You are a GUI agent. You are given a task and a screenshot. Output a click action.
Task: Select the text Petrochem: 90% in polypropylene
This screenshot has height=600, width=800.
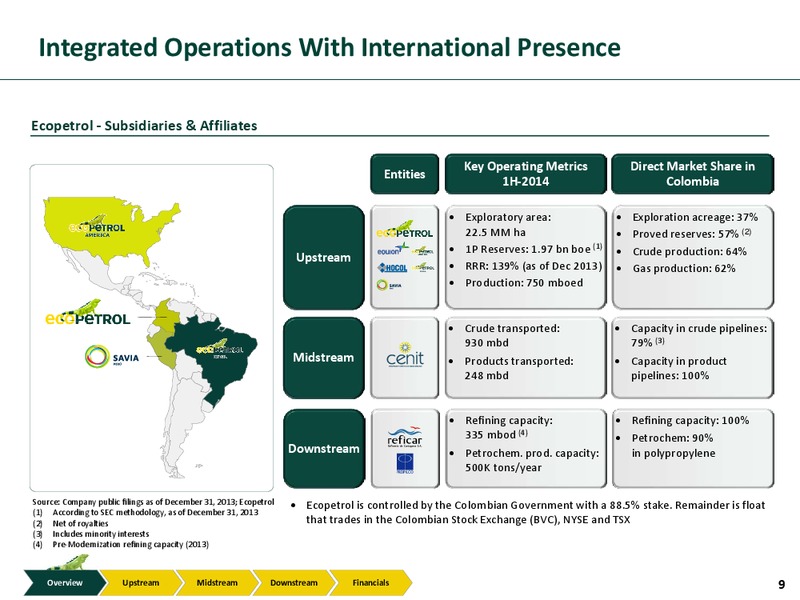point(673,445)
